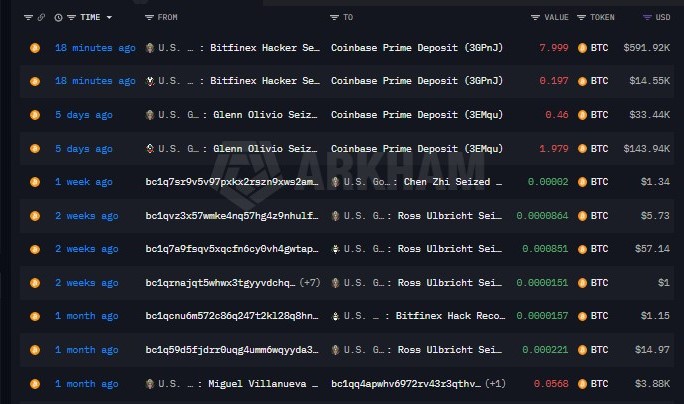Expand the TIME sort dropdown arrow
This screenshot has width=684, height=404.
[109, 17]
